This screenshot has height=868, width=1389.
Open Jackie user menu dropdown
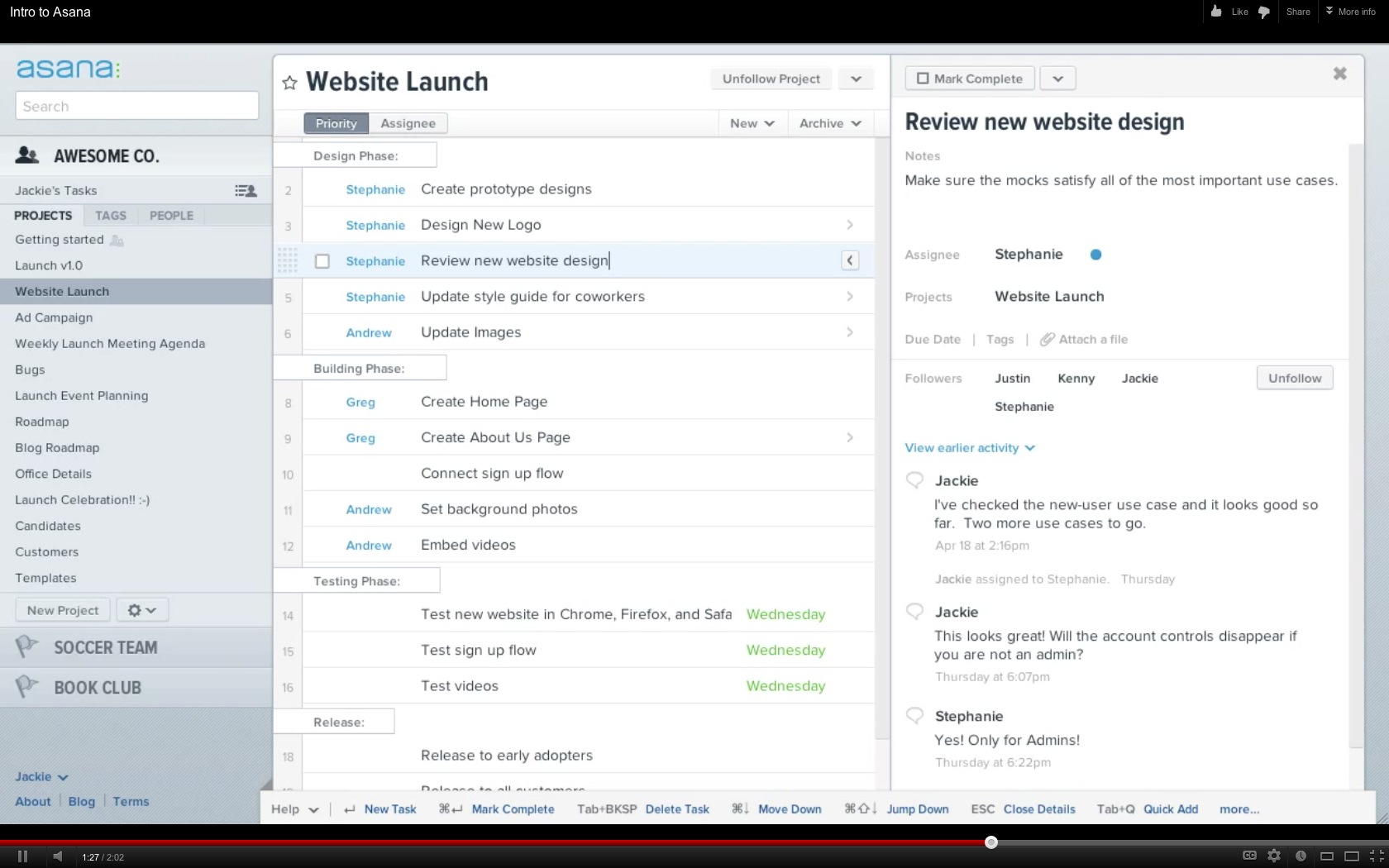(x=41, y=776)
